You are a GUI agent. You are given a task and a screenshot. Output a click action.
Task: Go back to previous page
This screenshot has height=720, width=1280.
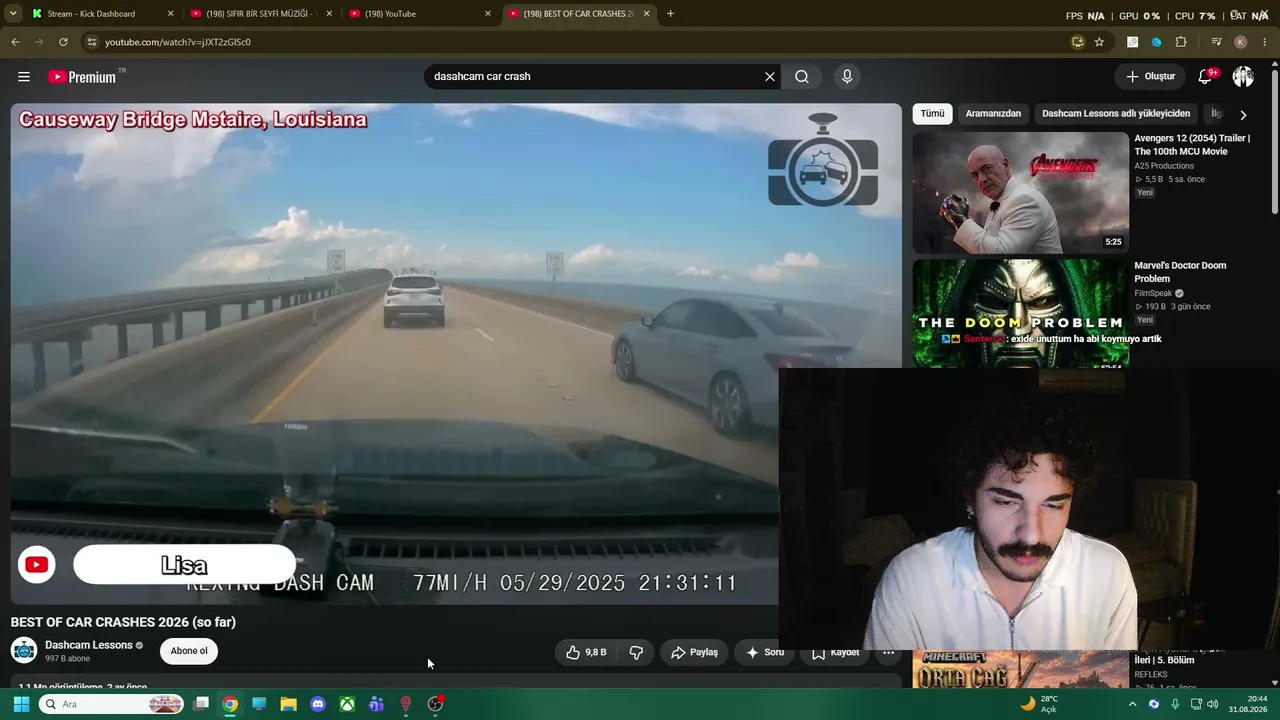[x=15, y=42]
